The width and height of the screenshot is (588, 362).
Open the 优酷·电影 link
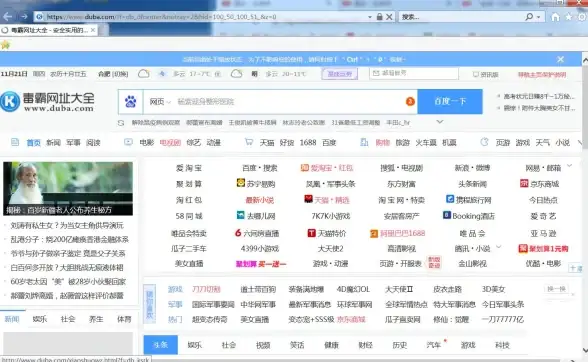543,264
